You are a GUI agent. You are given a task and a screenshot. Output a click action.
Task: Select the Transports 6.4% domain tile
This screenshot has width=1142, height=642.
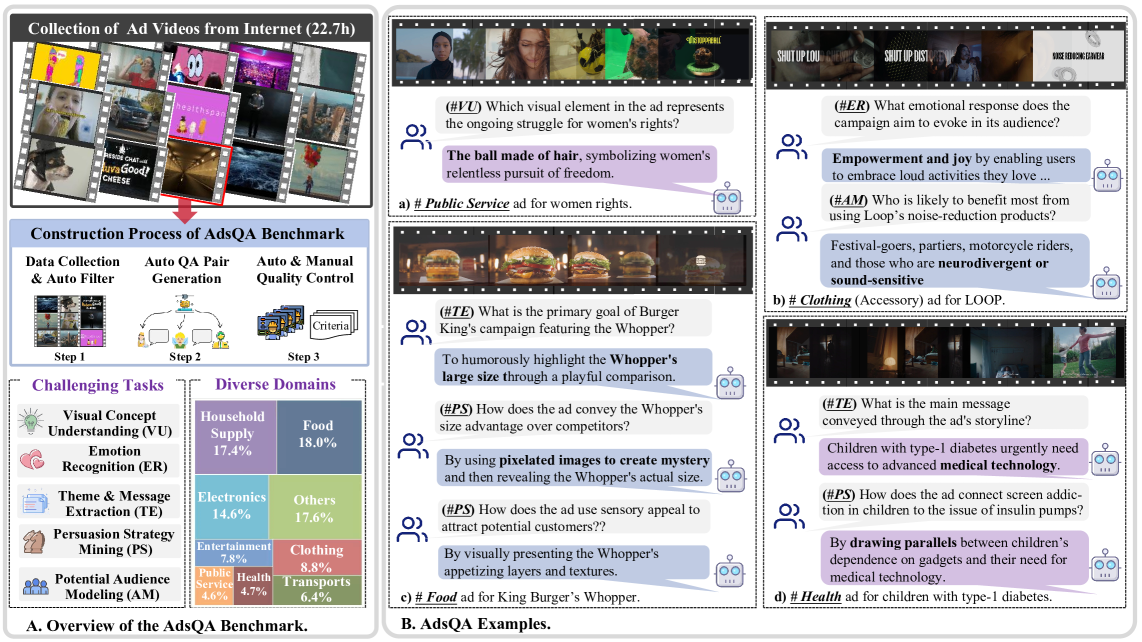point(316,590)
